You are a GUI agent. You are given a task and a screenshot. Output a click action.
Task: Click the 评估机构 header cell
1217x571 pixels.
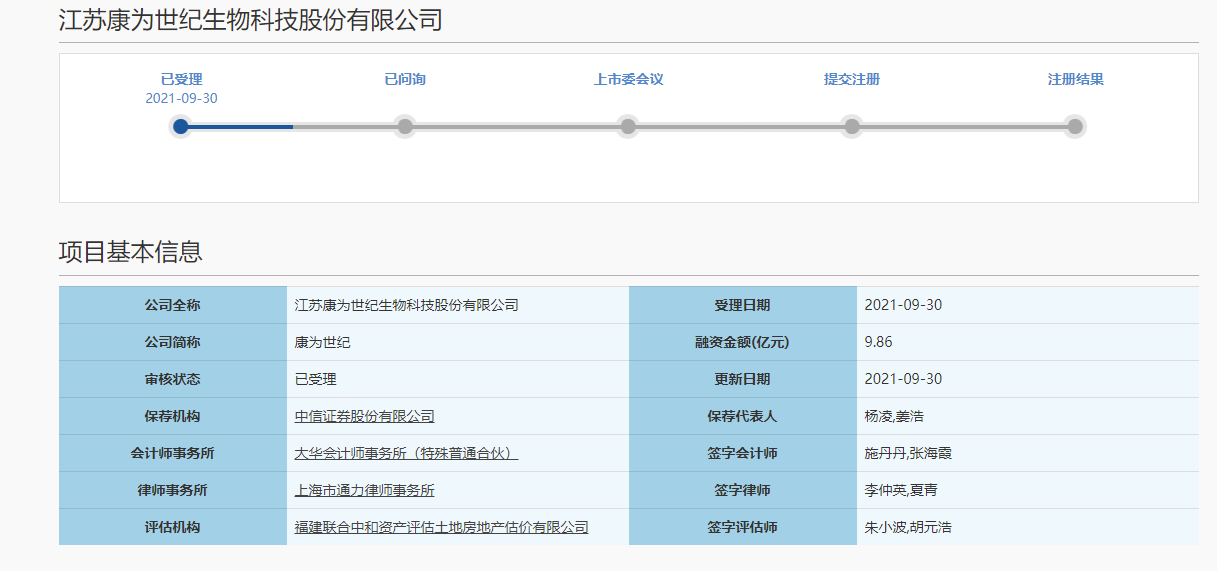click(x=173, y=527)
